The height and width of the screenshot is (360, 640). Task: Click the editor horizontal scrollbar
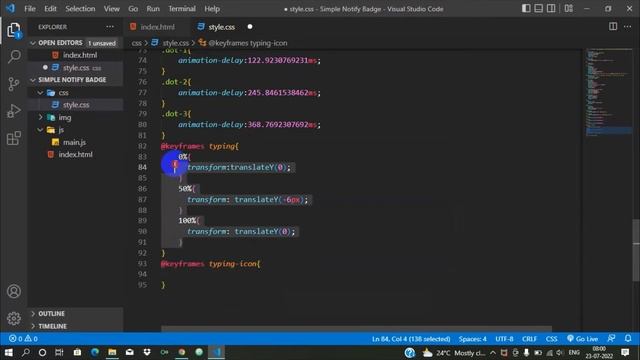tap(356, 329)
